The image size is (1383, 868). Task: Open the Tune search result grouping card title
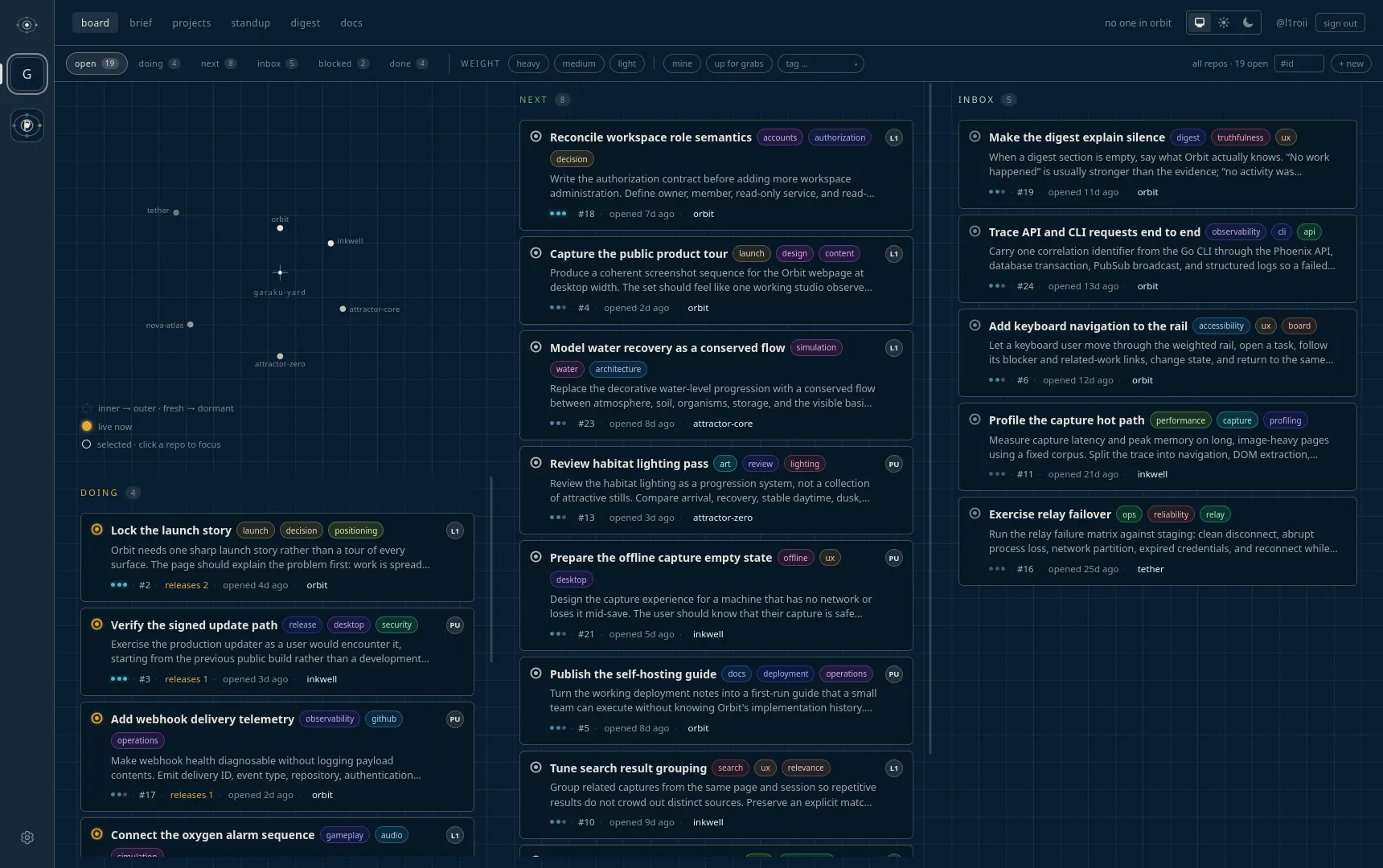(x=628, y=768)
